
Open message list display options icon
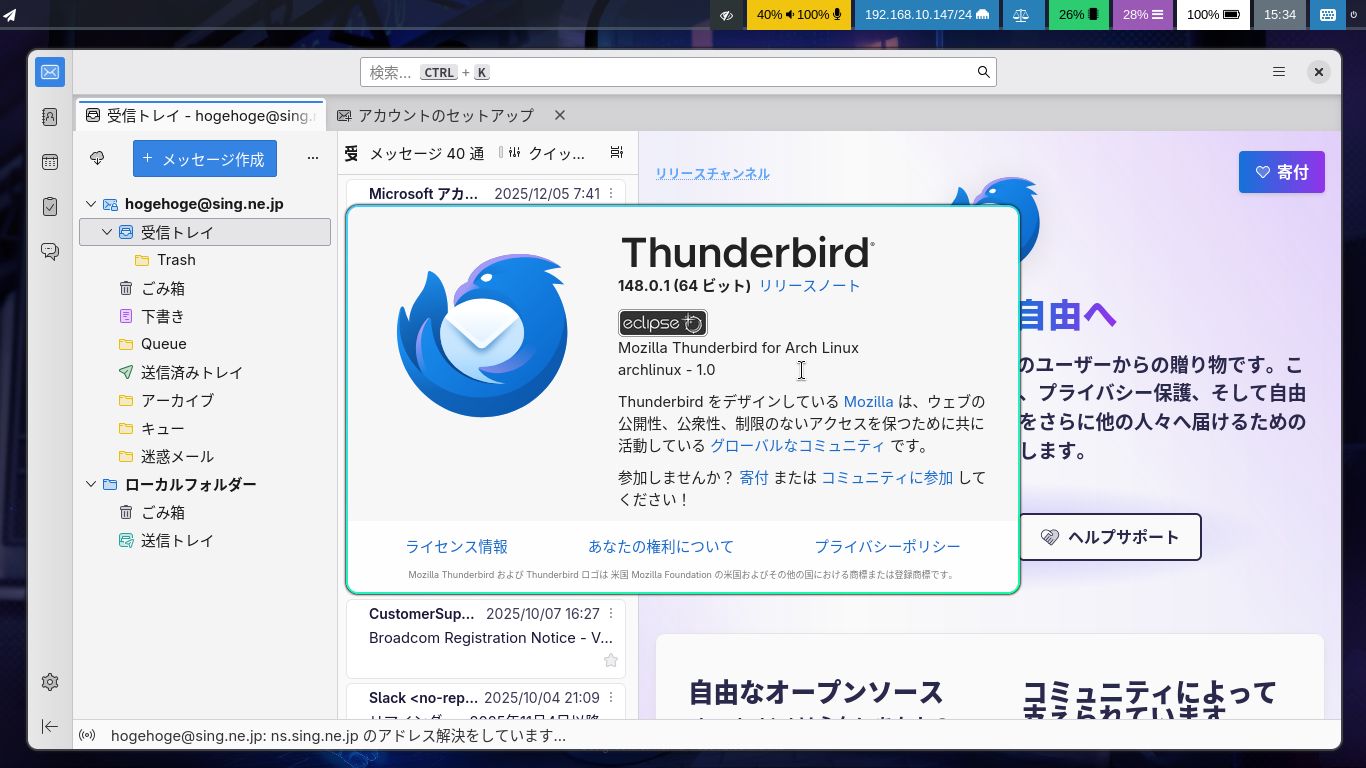[617, 153]
